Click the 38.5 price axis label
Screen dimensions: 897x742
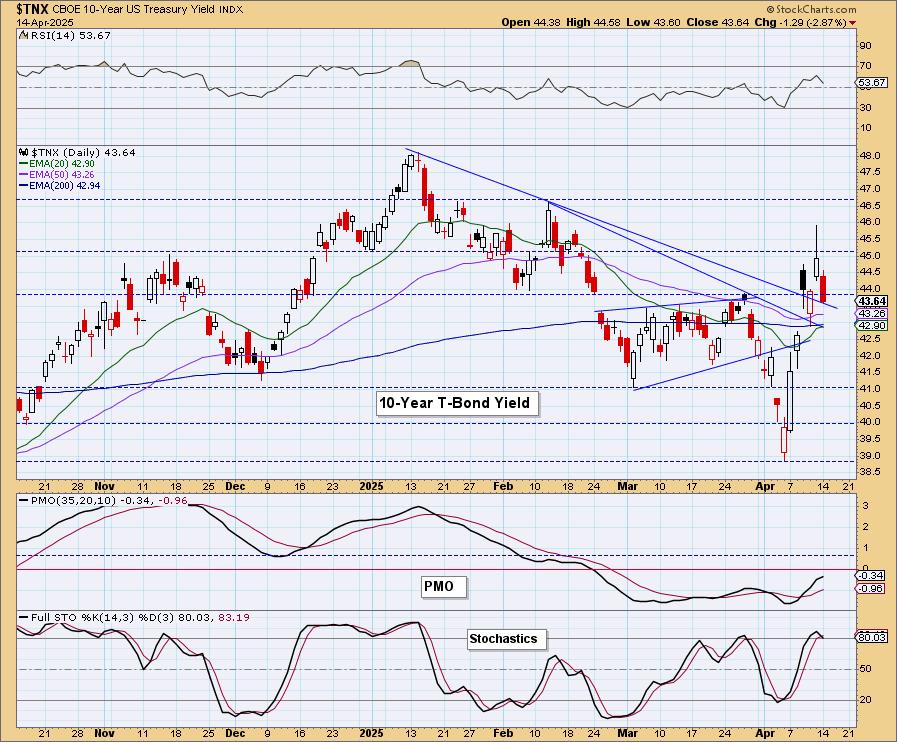pos(872,472)
